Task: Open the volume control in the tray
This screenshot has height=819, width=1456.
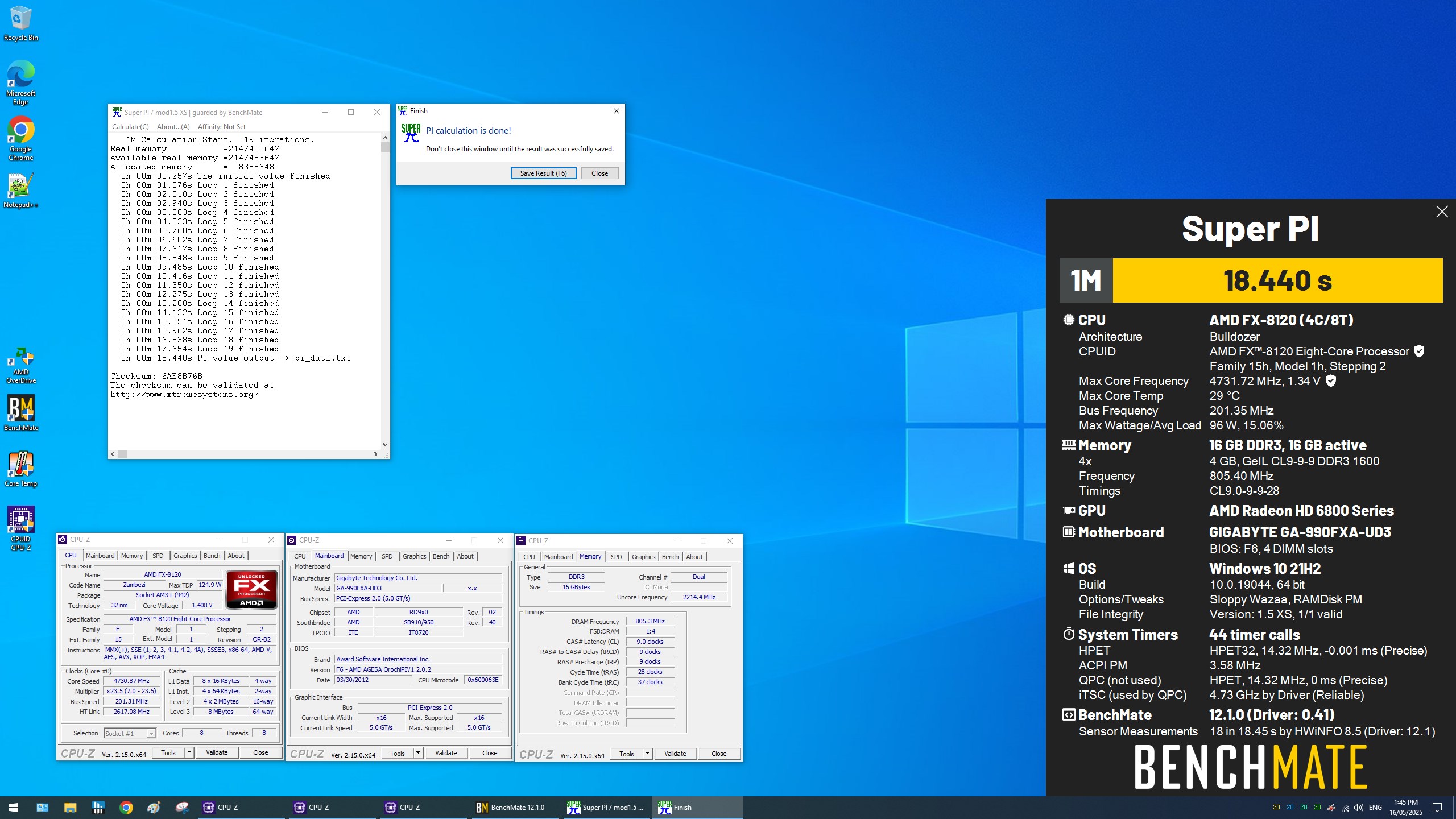Action: 1358,808
